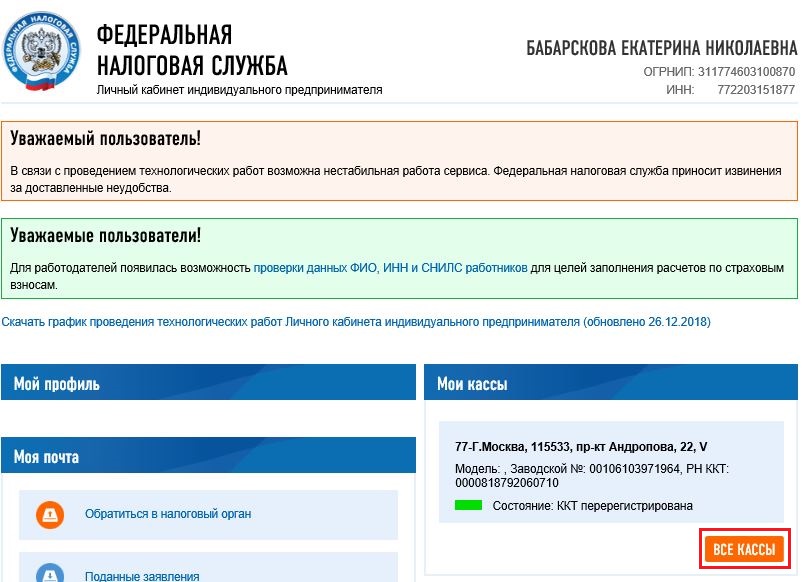The height and width of the screenshot is (582, 807).
Task: Select the ИНН number 772203151877
Action: click(756, 90)
